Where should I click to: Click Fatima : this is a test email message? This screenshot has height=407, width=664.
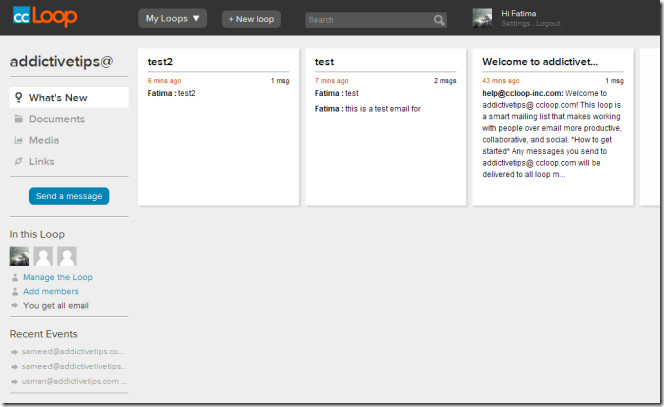point(368,109)
